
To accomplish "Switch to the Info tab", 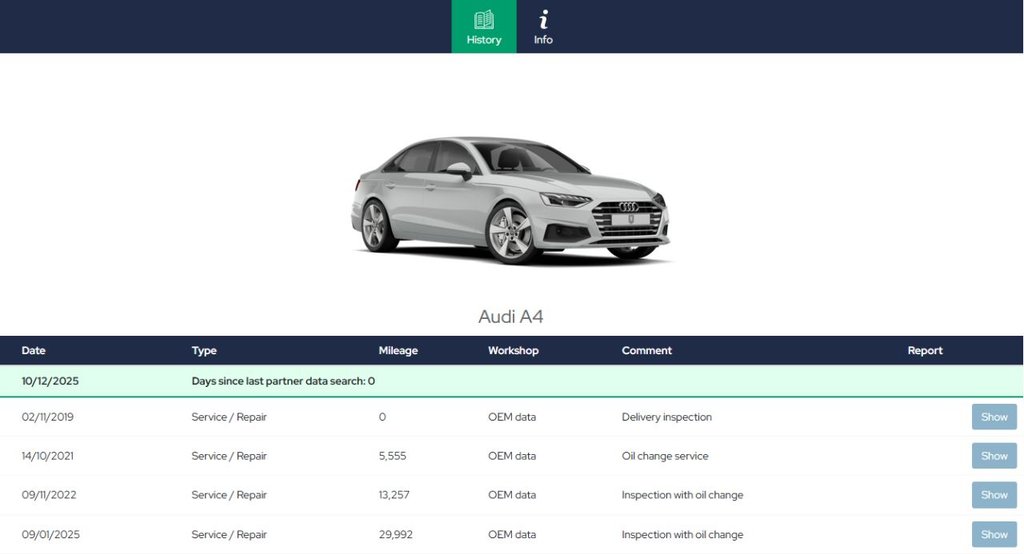I will pyautogui.click(x=543, y=27).
